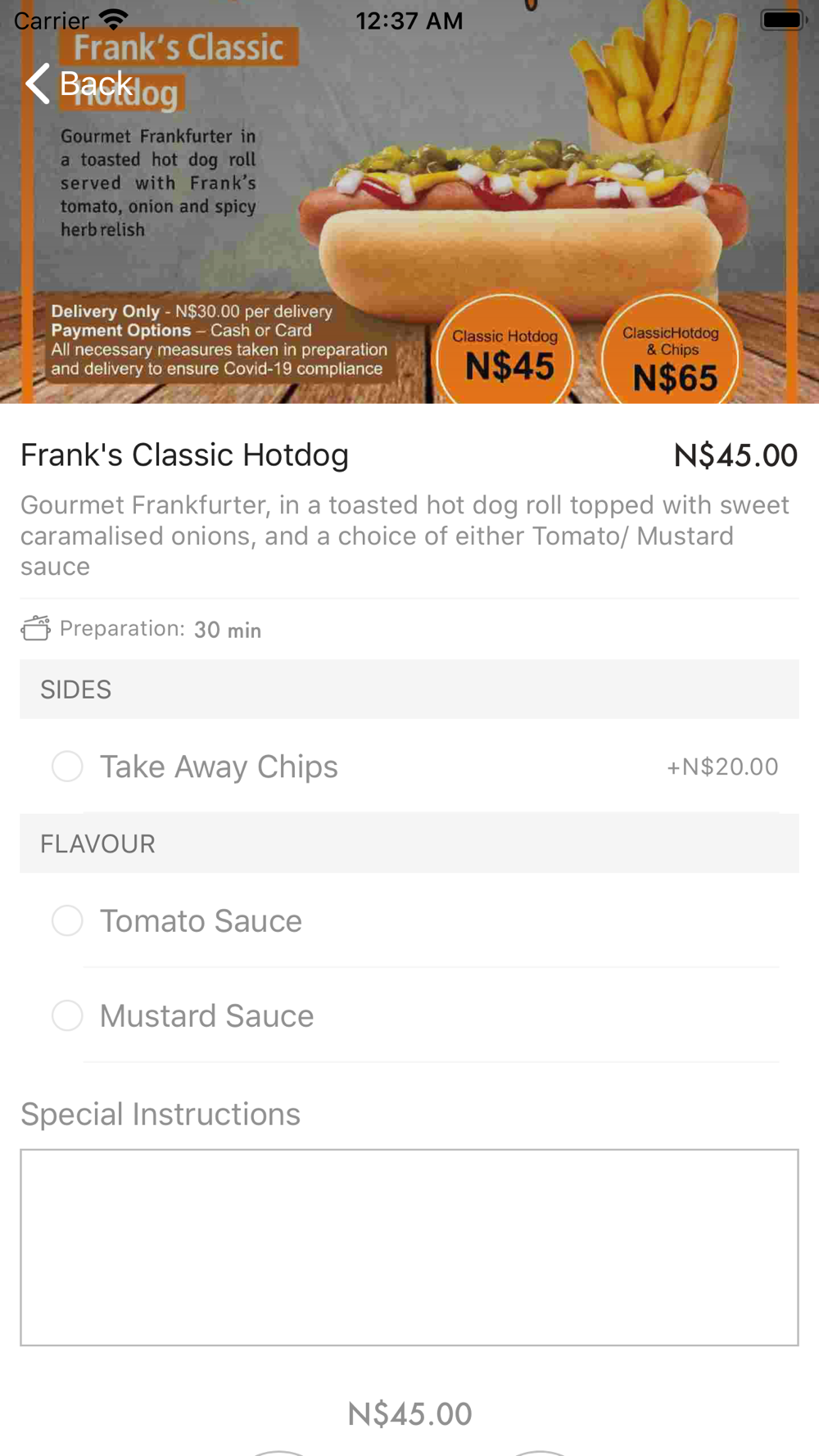Tap the Back label text
Image resolution: width=819 pixels, height=1456 pixels.
(96, 84)
